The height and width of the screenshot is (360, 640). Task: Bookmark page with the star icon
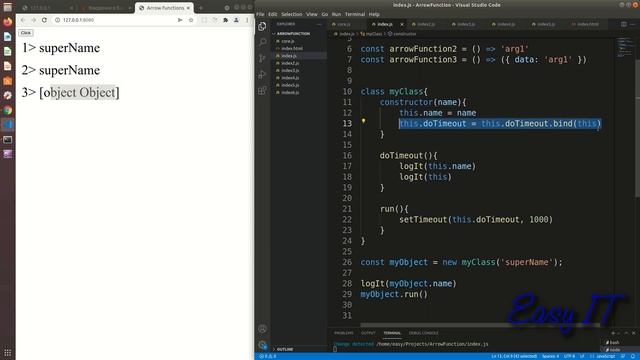(x=191, y=20)
